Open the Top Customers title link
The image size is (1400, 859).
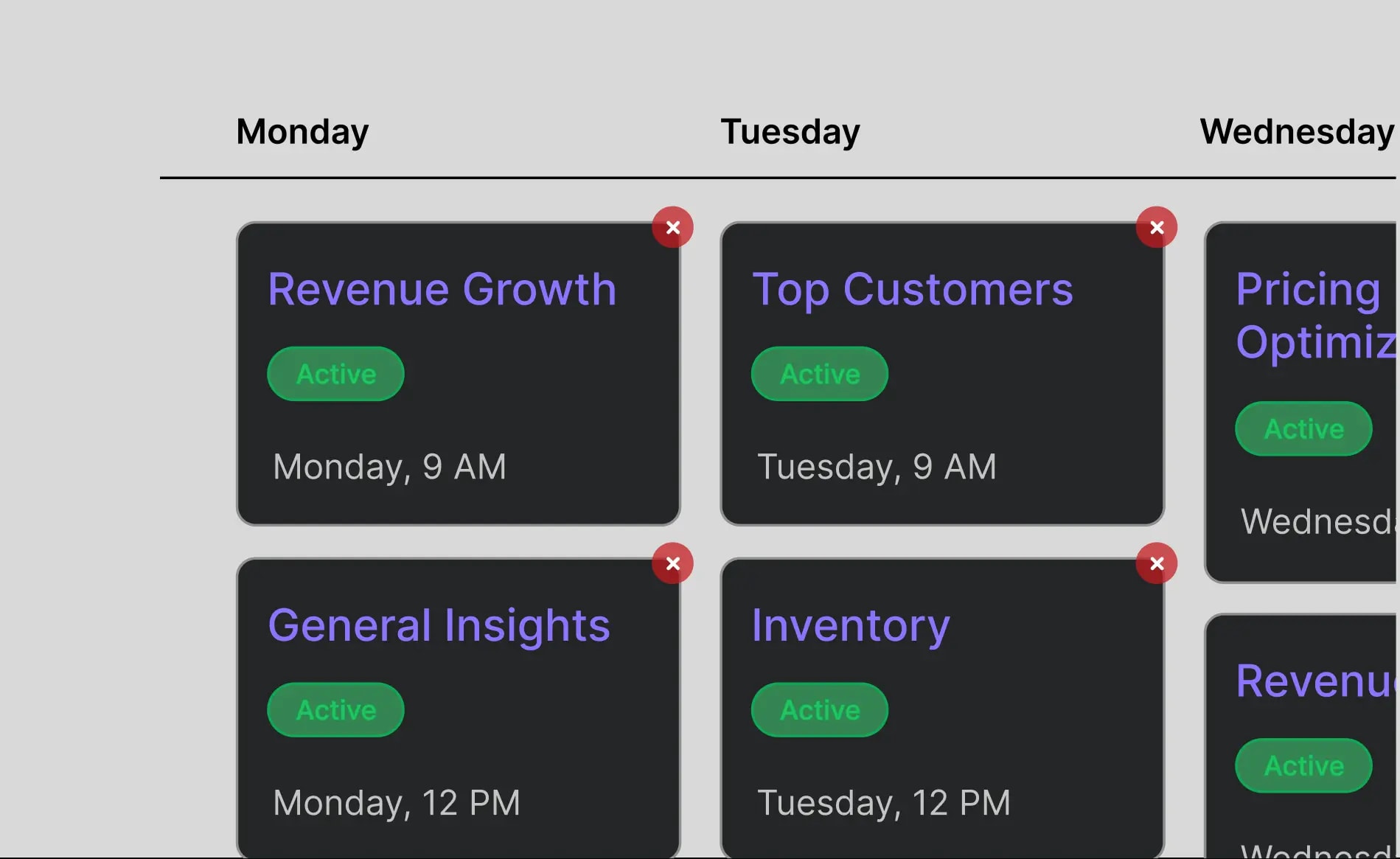pyautogui.click(x=913, y=289)
